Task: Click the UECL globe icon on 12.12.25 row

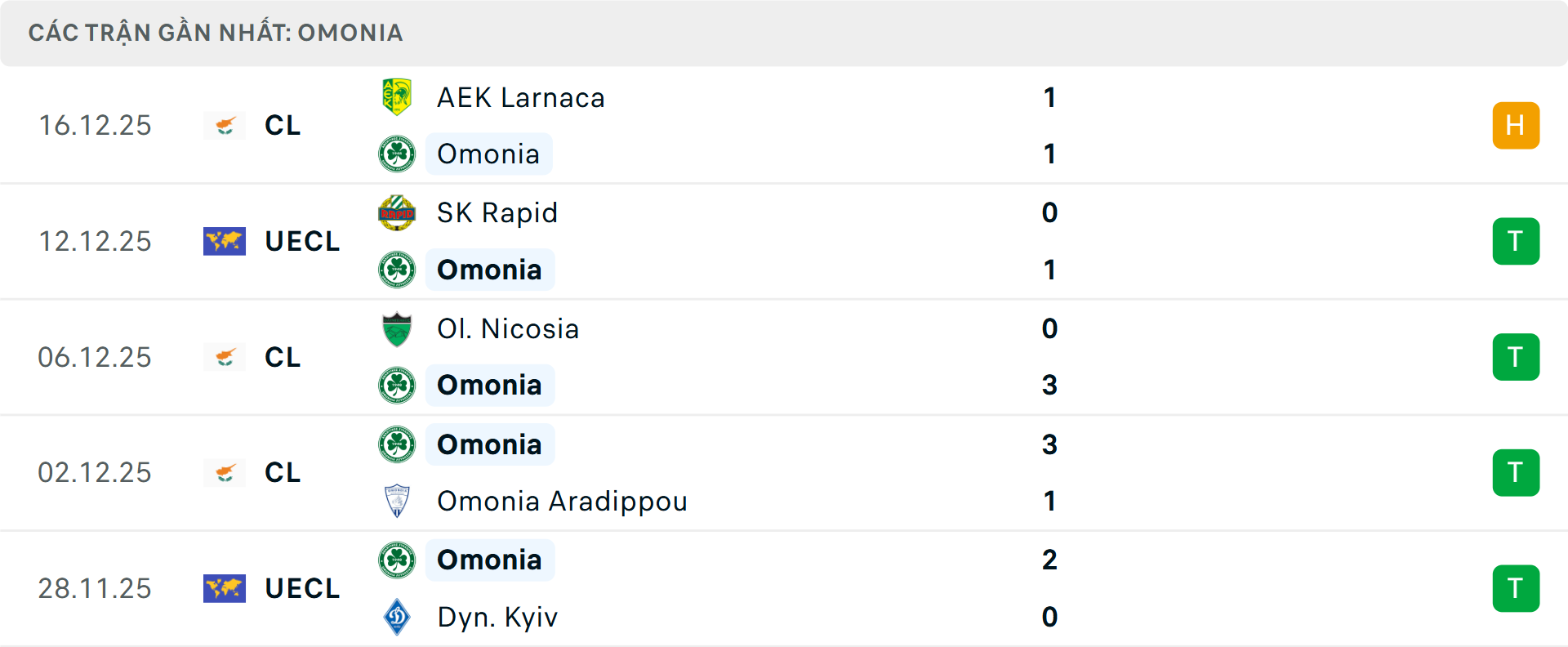Action: pyautogui.click(x=225, y=241)
